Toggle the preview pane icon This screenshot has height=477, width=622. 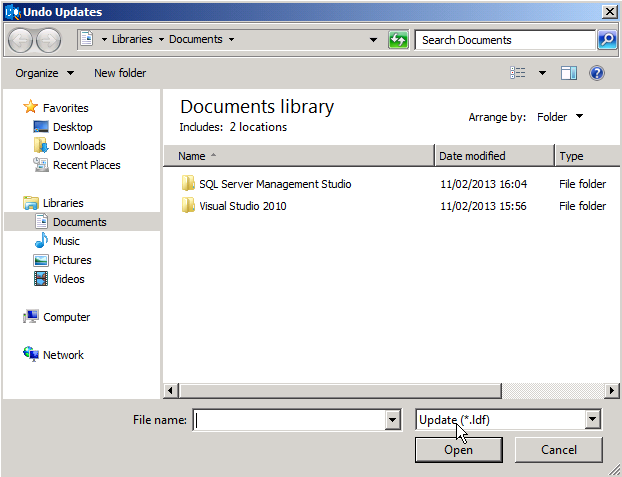(569, 73)
